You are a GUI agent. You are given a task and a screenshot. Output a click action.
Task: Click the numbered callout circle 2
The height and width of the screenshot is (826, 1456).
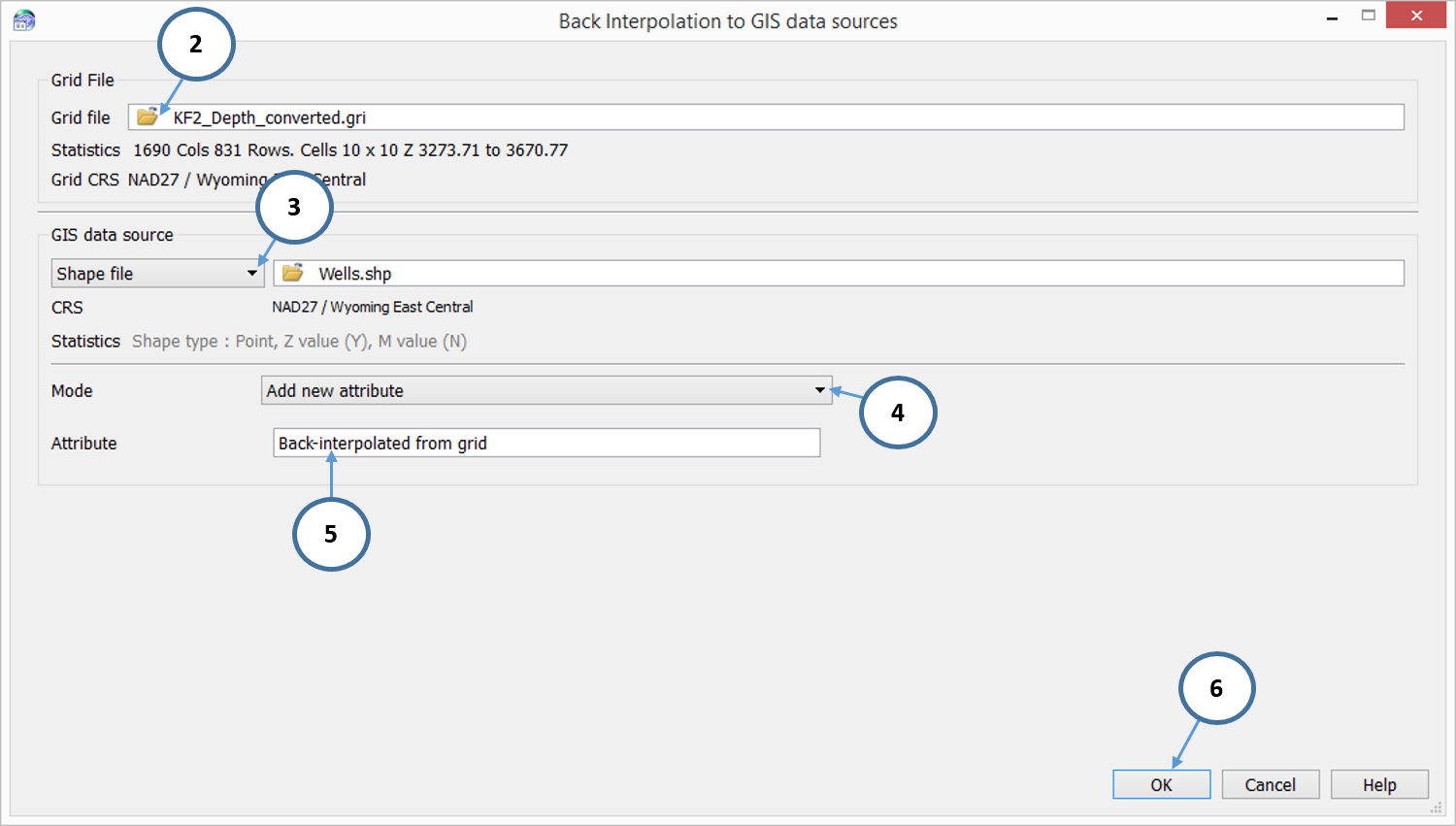pyautogui.click(x=196, y=44)
